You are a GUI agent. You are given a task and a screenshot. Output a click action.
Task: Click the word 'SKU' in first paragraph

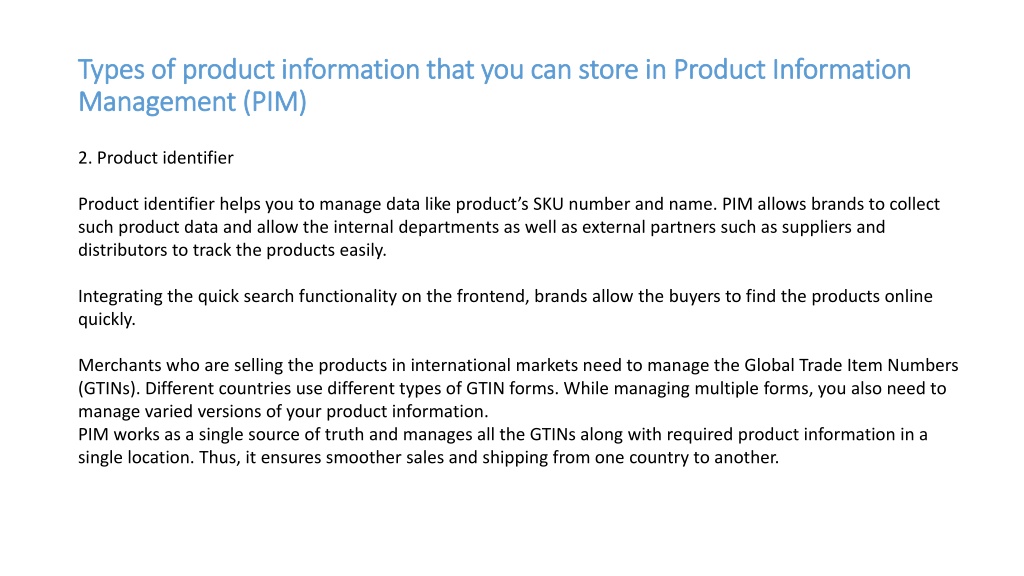(x=548, y=204)
